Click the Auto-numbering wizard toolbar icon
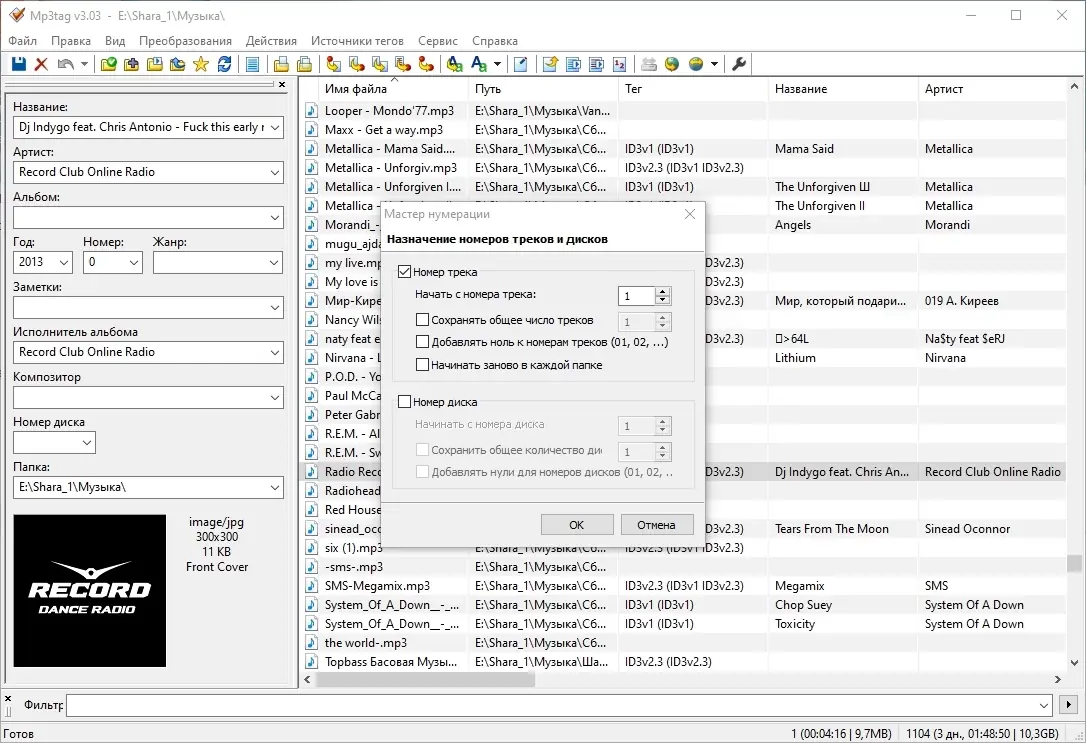1086x743 pixels. [620, 64]
